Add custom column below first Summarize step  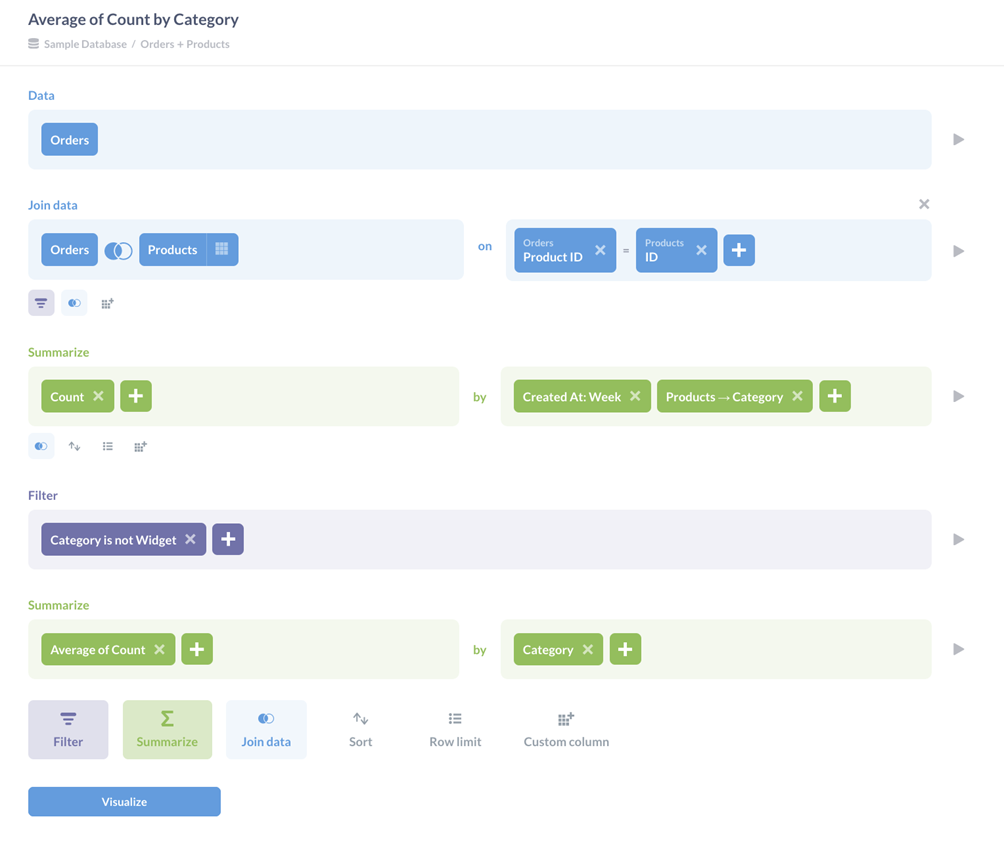pyautogui.click(x=141, y=446)
